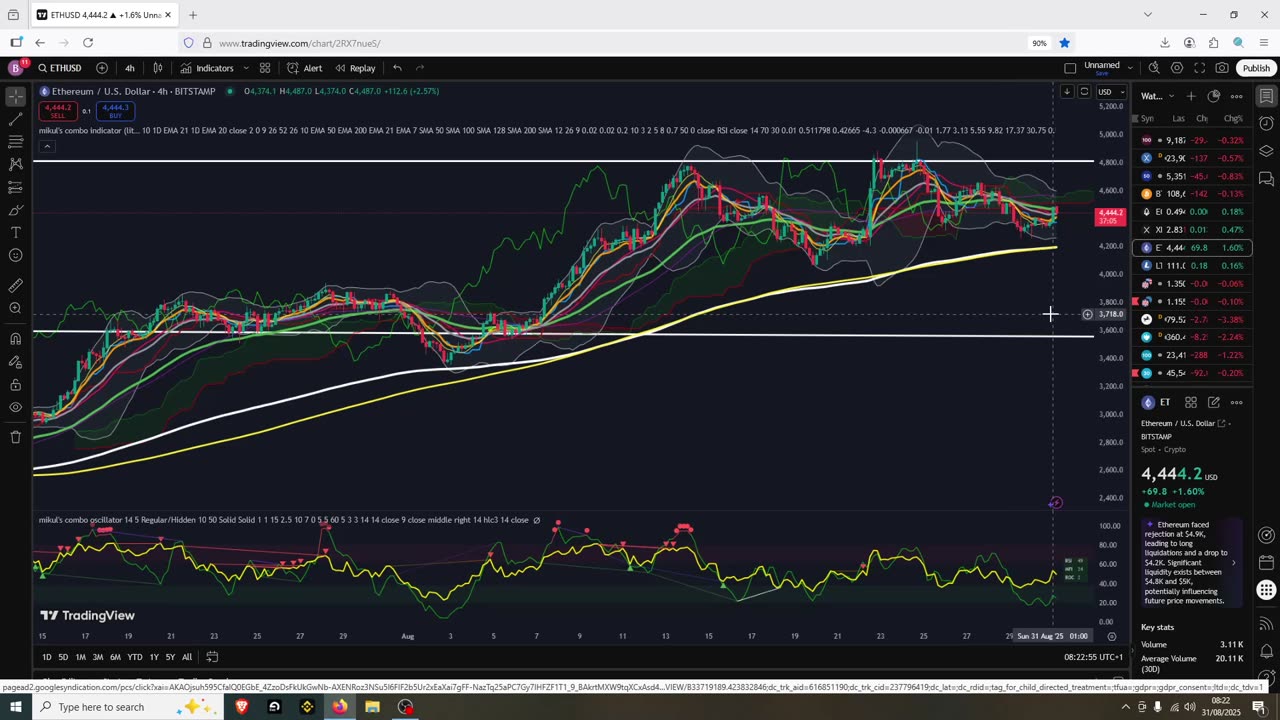Undo the last chart action
The width and height of the screenshot is (1280, 720).
[x=397, y=68]
